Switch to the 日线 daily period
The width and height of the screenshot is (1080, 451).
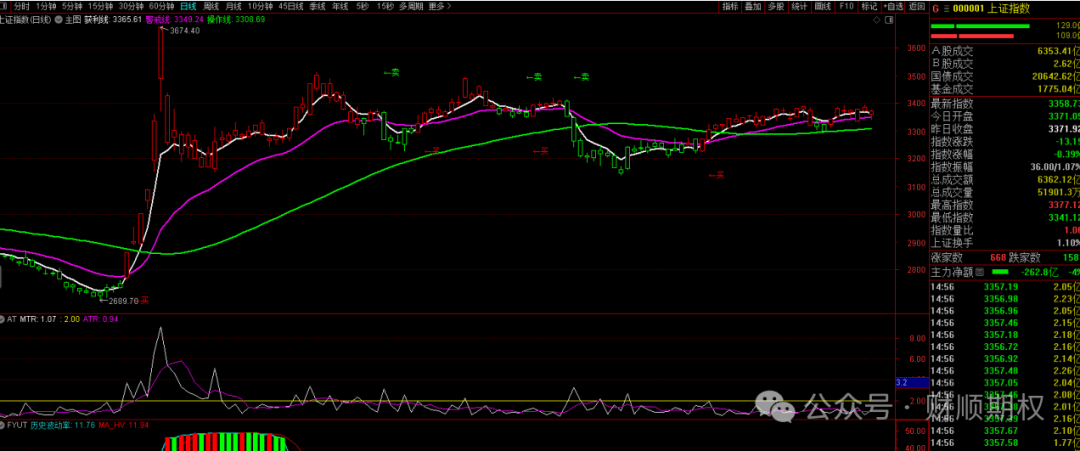[188, 6]
